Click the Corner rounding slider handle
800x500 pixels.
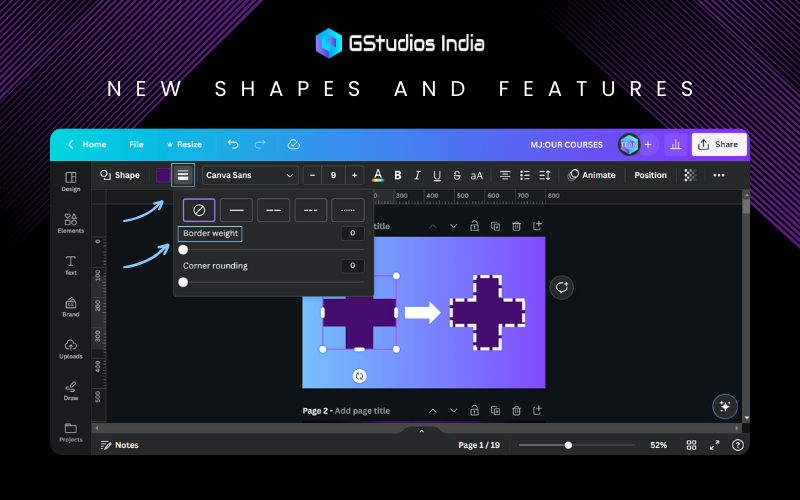pyautogui.click(x=183, y=282)
